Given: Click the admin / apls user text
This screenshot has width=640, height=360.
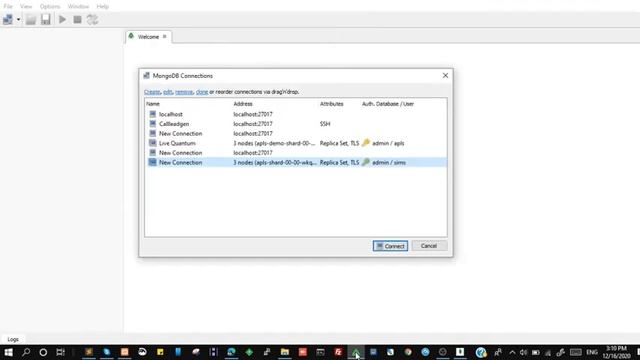Looking at the screenshot, I should coord(388,143).
